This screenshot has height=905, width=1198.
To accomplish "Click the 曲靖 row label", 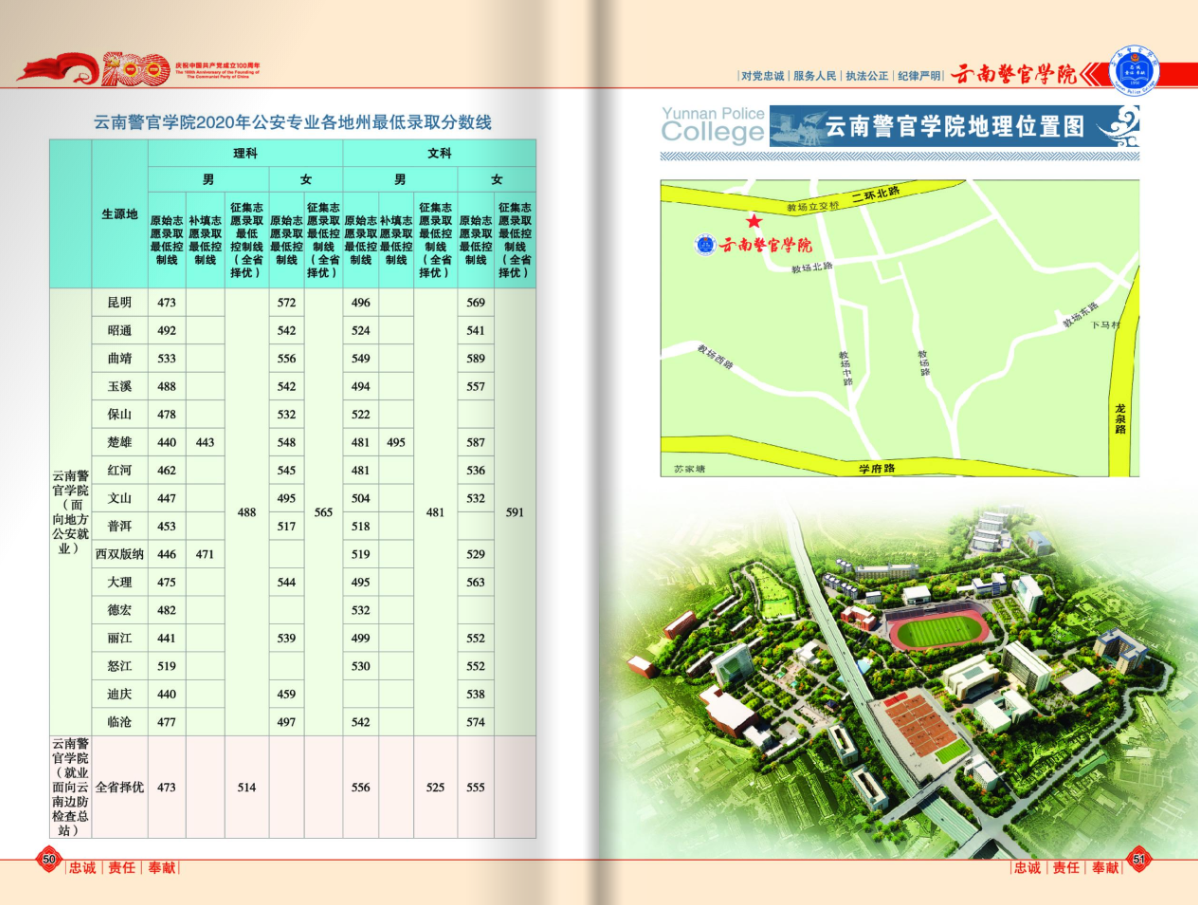I will tap(120, 358).
